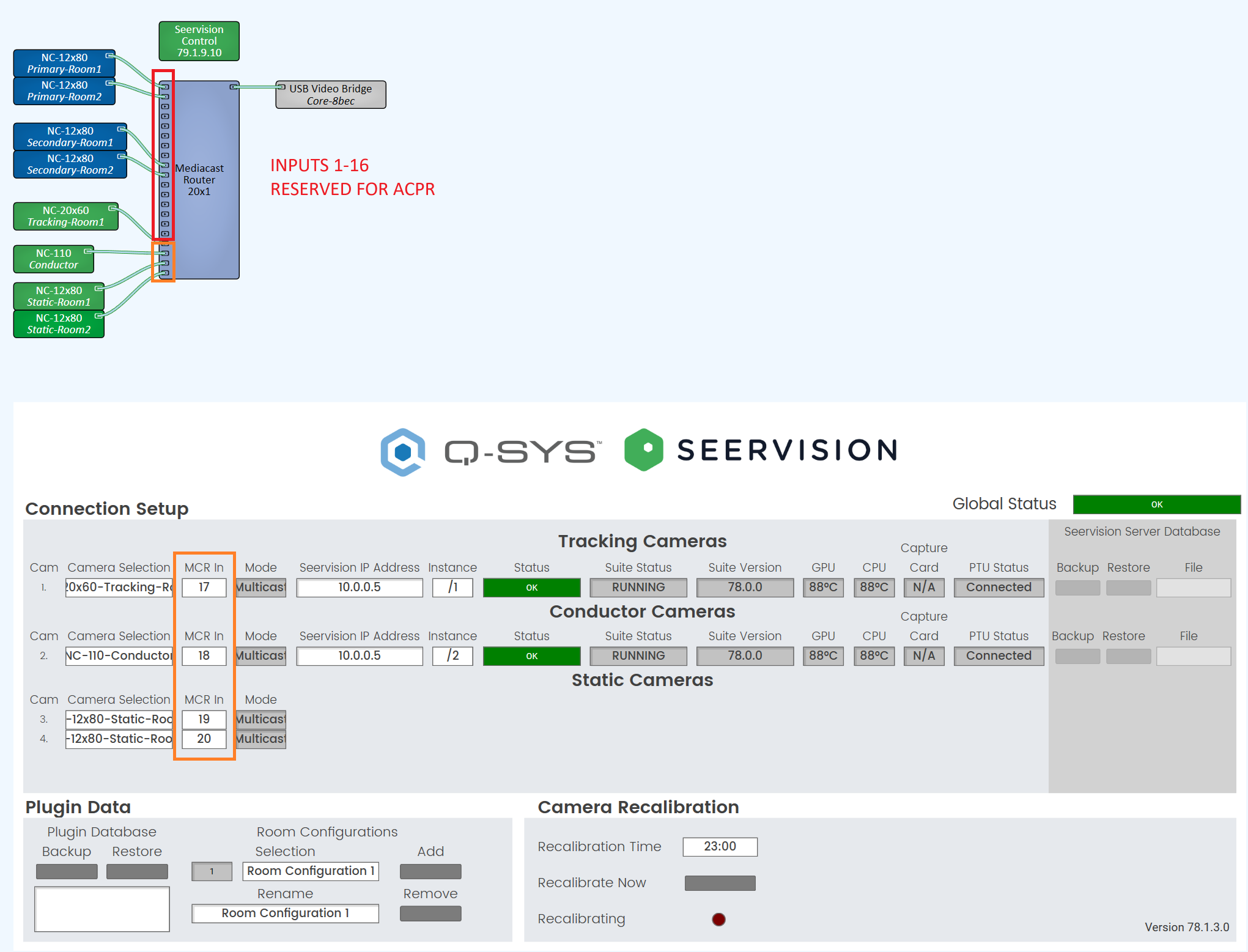Toggle Multicast mode for conductor camera 2
This screenshot has height=952, width=1248.
coord(261,656)
